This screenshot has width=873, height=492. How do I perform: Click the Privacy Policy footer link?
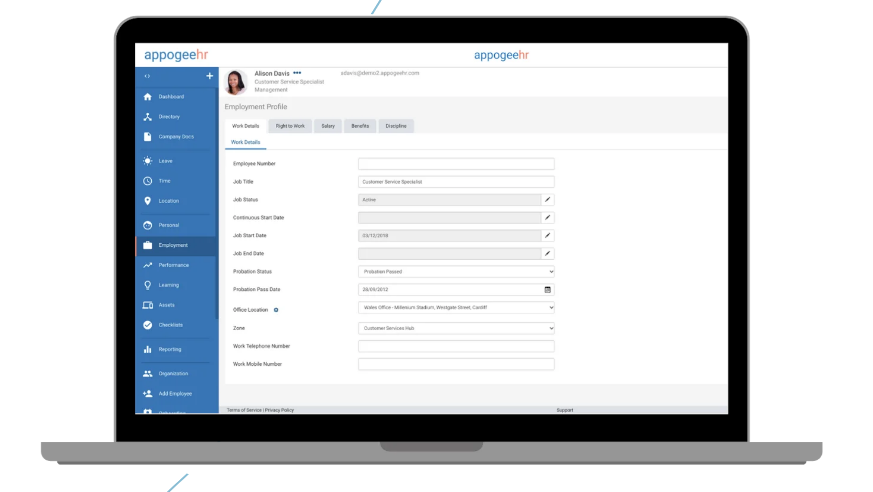tap(280, 410)
